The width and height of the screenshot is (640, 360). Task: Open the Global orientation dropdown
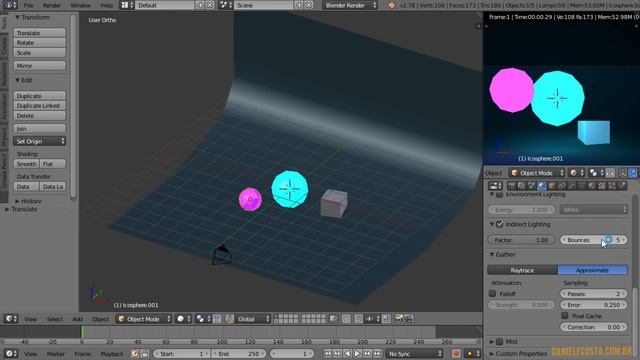point(253,319)
